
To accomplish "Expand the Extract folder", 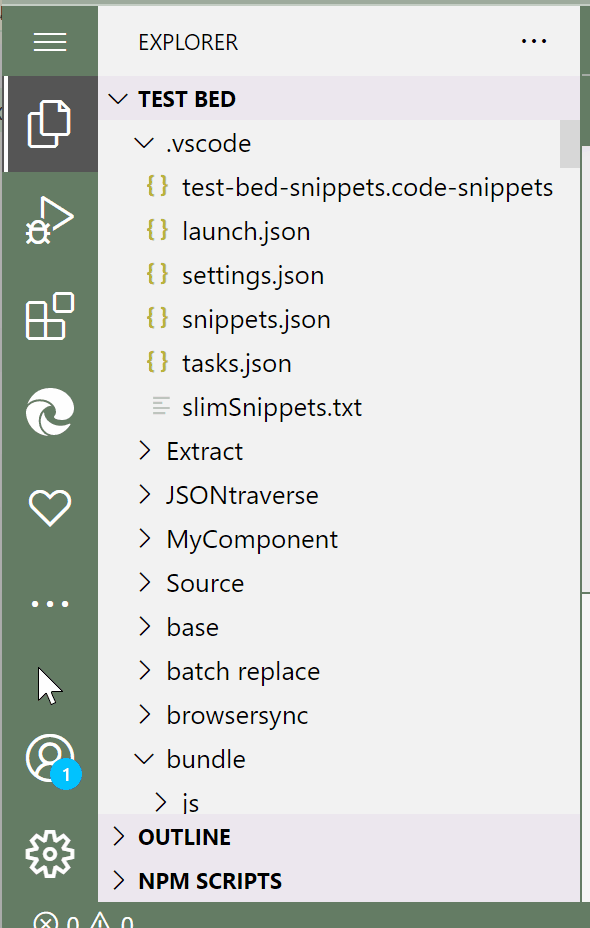I will (144, 451).
